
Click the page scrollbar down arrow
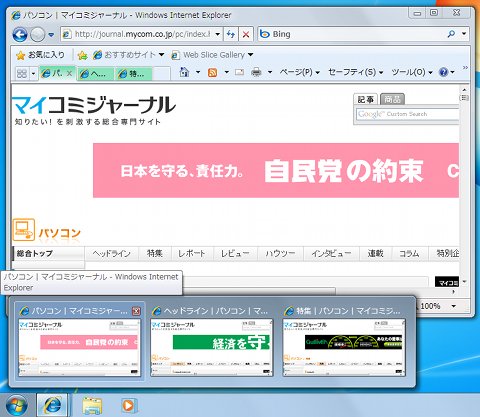[x=464, y=282]
